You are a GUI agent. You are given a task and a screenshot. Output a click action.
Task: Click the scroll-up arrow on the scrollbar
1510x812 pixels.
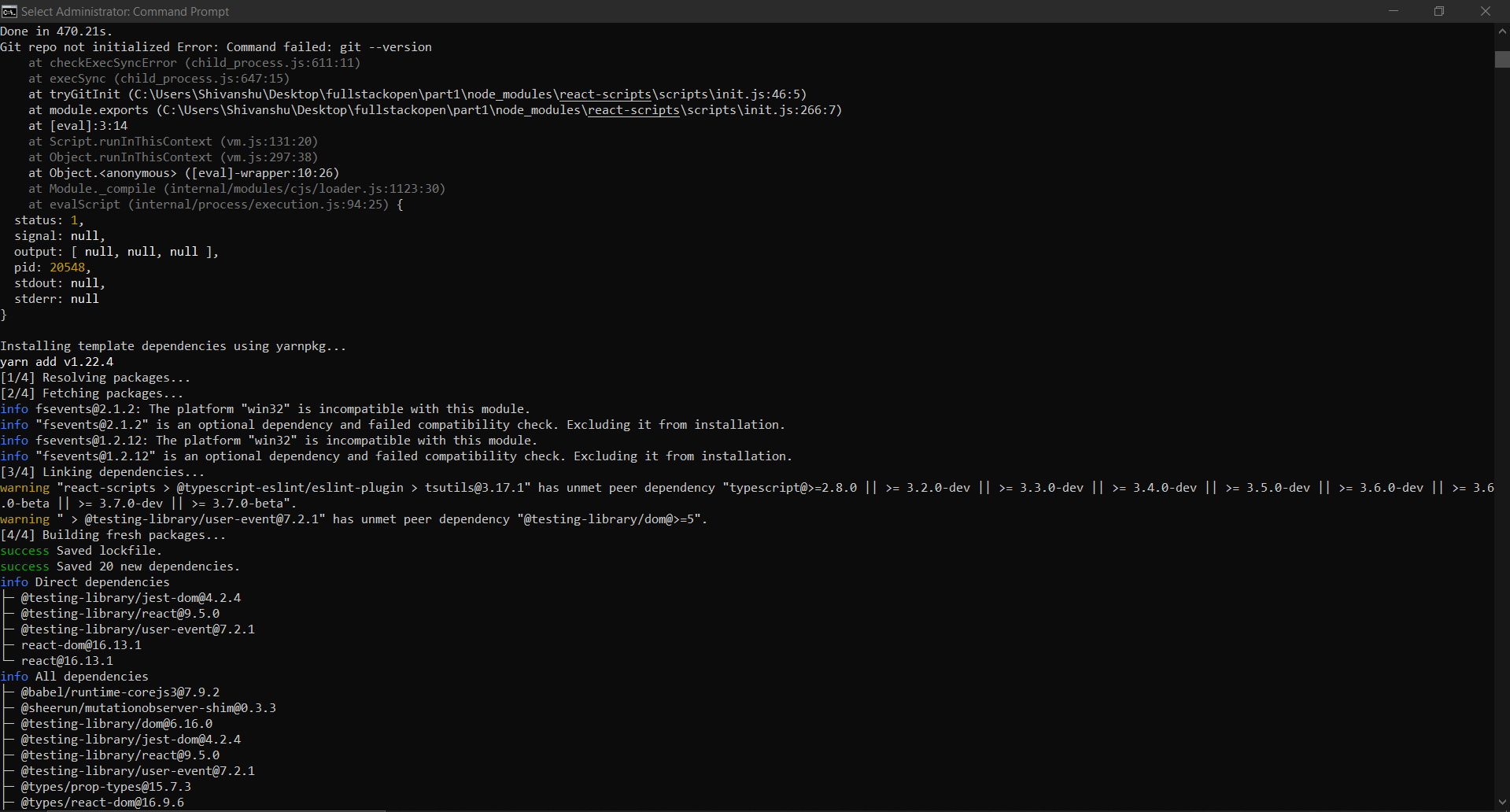tap(1501, 31)
